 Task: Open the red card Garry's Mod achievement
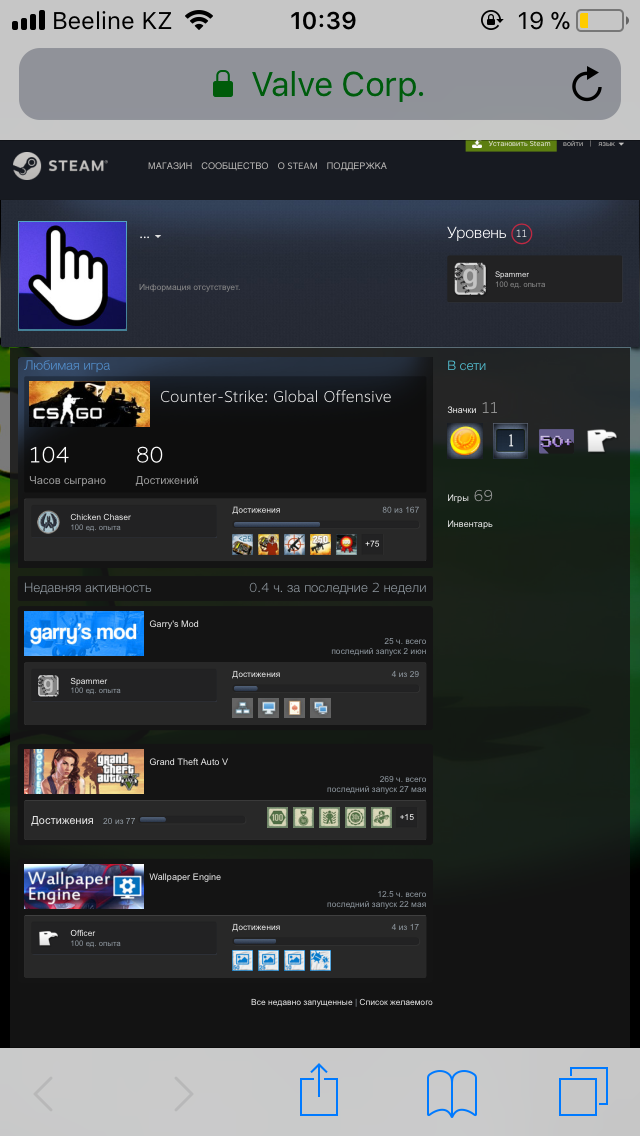(294, 708)
